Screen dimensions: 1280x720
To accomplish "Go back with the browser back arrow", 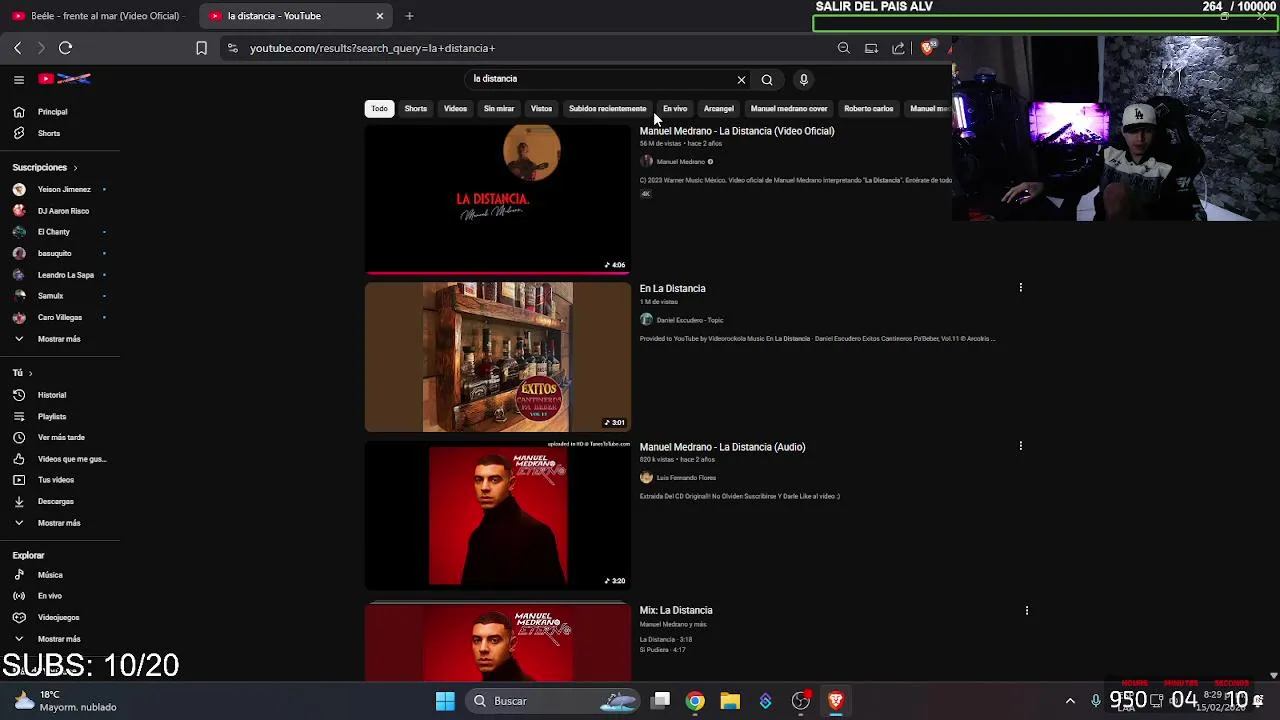I will (x=18, y=48).
